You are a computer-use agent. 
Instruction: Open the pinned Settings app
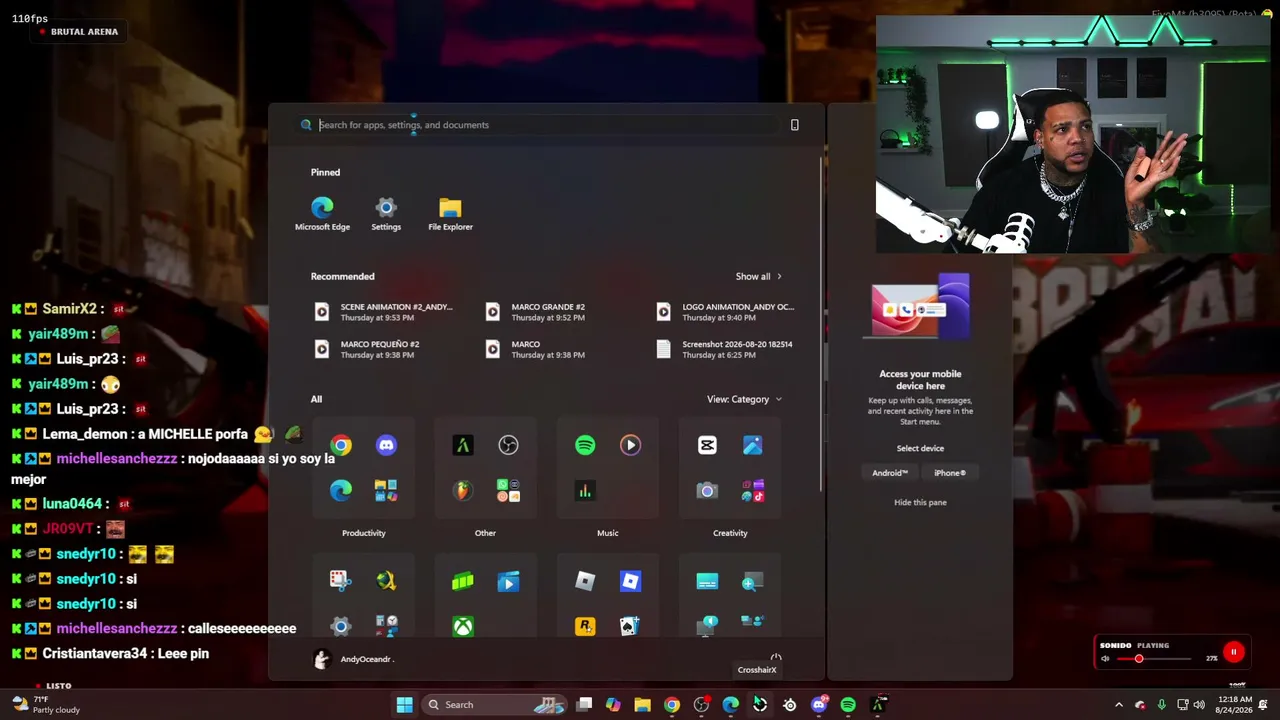[386, 214]
